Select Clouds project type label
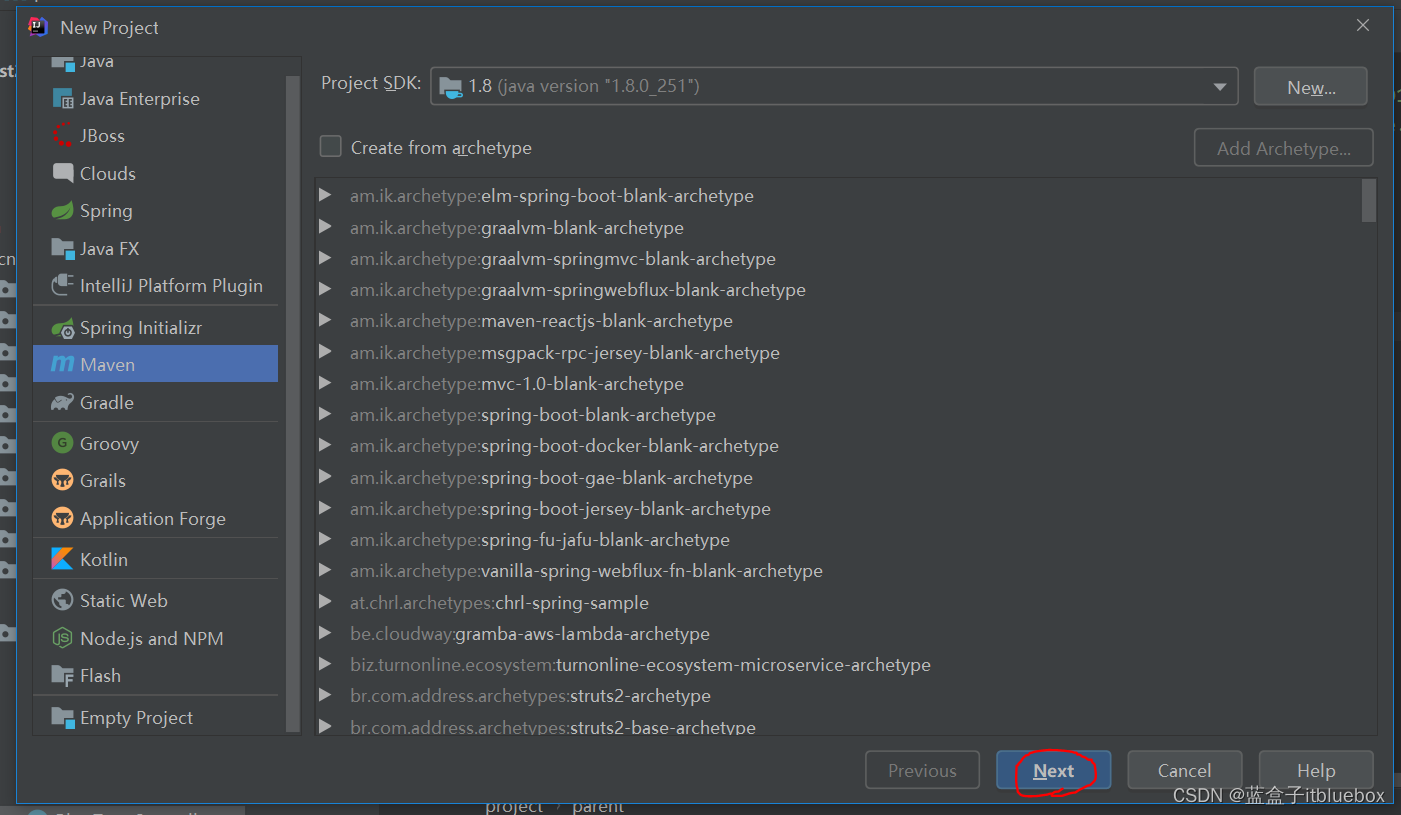Screen dimensions: 1401x815 coord(108,173)
